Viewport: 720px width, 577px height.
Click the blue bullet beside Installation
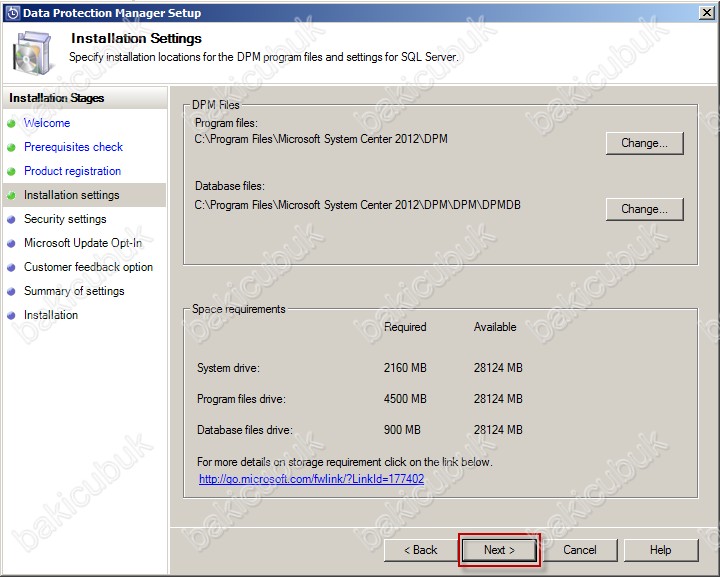(11, 315)
